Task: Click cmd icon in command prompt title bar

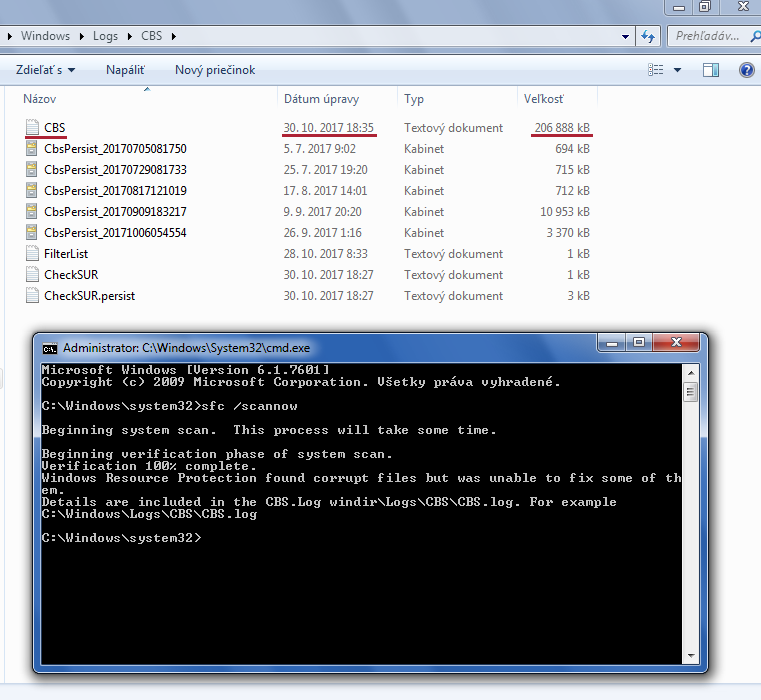Action: [49, 348]
